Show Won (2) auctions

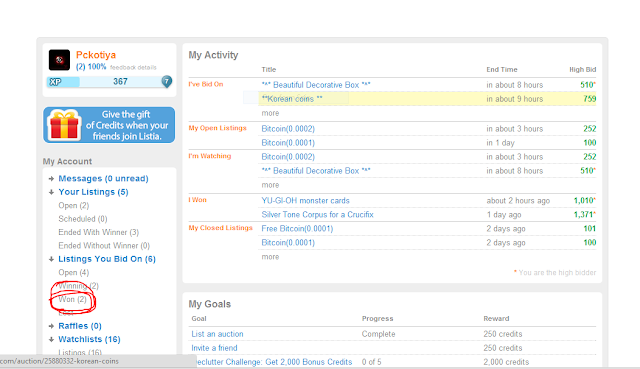click(73, 299)
